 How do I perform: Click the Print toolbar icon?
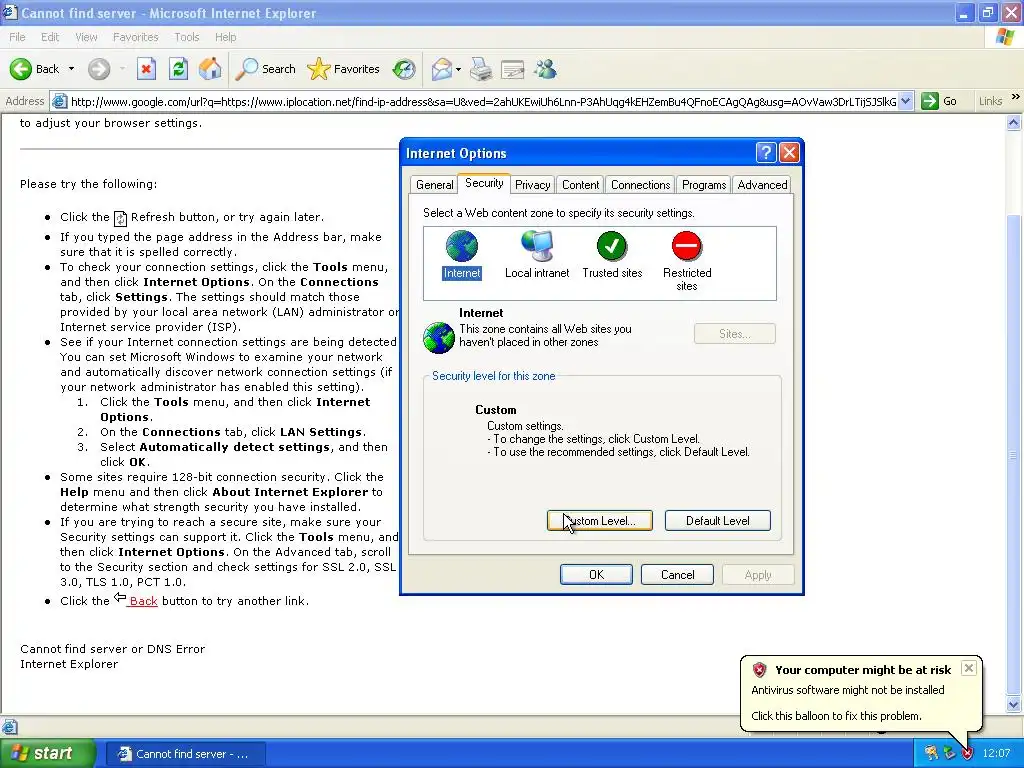coord(481,69)
